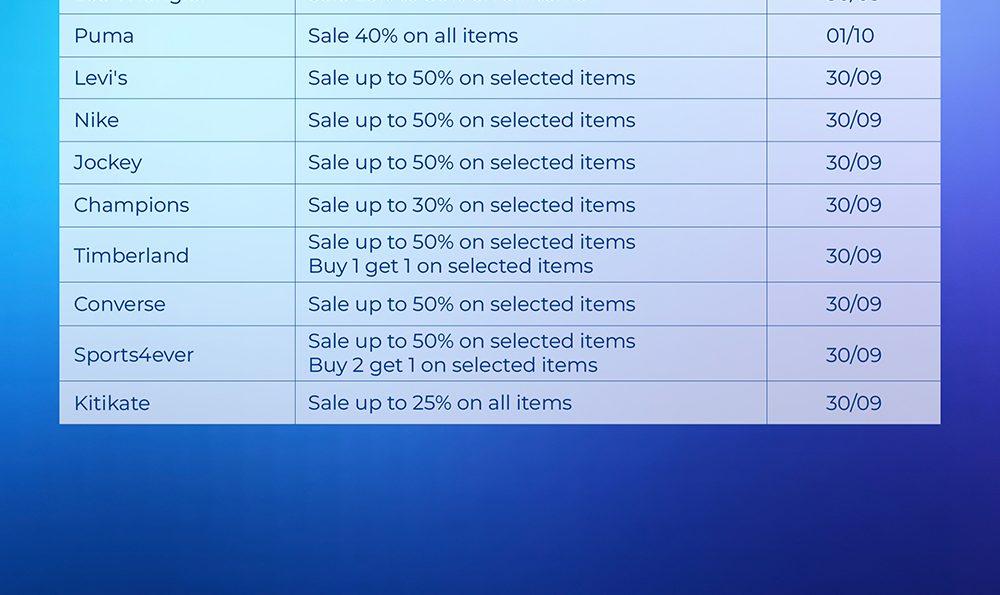Viewport: 1000px width, 595px height.
Task: Click the 01/10 date for Puma
Action: (x=850, y=36)
